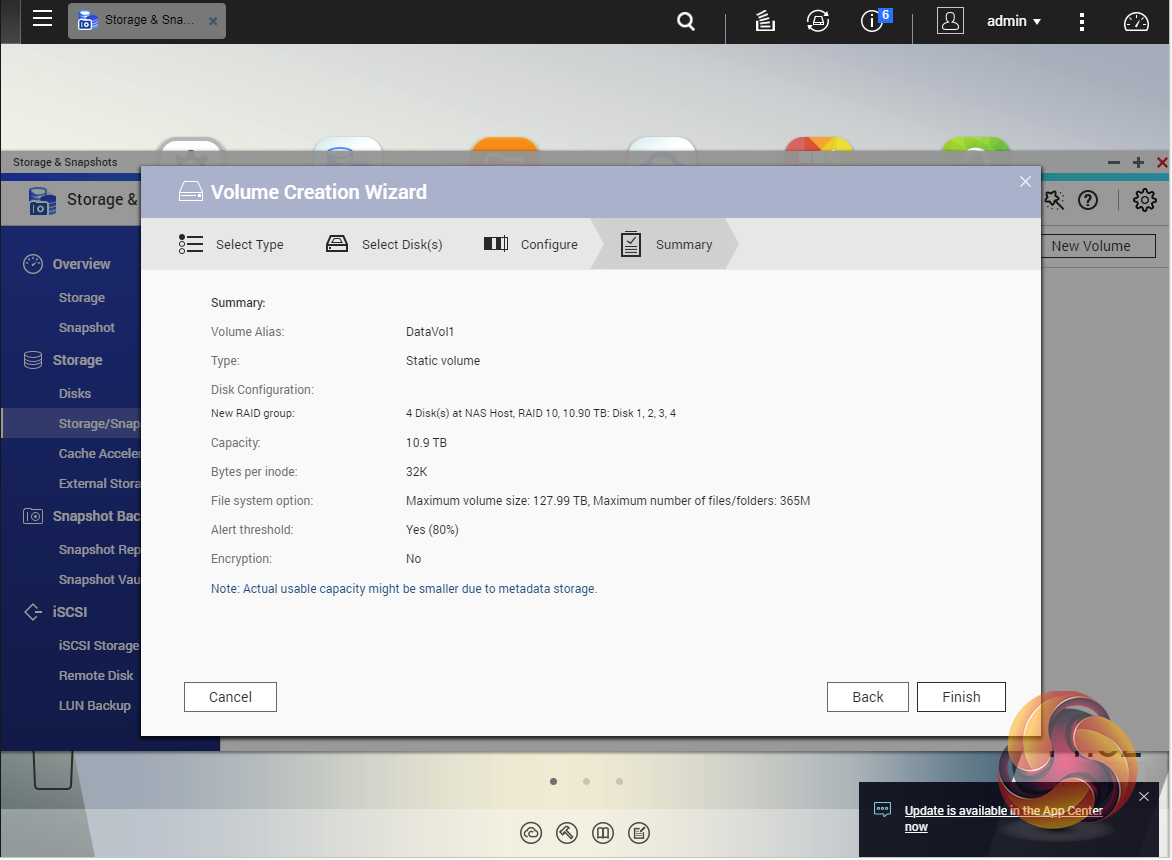Image resolution: width=1172 pixels, height=860 pixels.
Task: Click the App Center update link
Action: tap(1003, 811)
